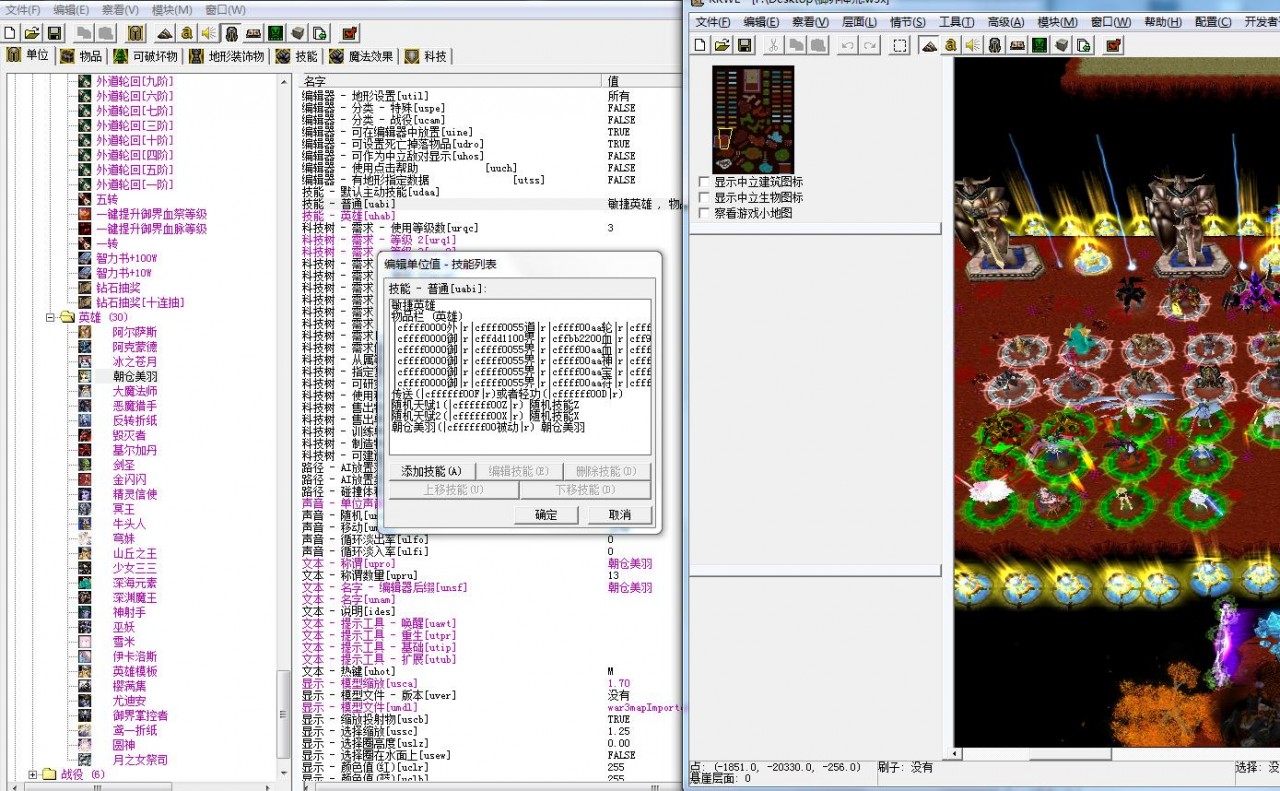The image size is (1280, 791).
Task: Open AI Editor from Object Editor toolbar
Action: click(x=275, y=33)
